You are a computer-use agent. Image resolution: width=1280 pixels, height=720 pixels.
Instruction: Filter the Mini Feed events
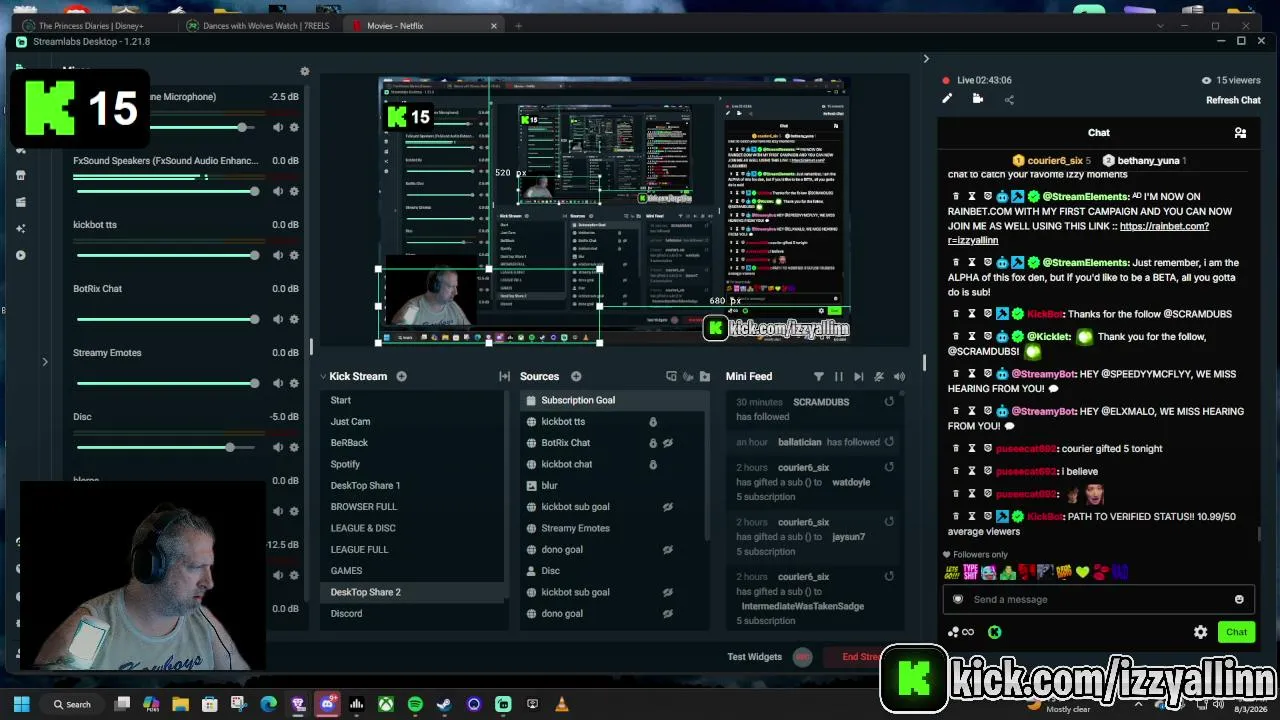818,376
